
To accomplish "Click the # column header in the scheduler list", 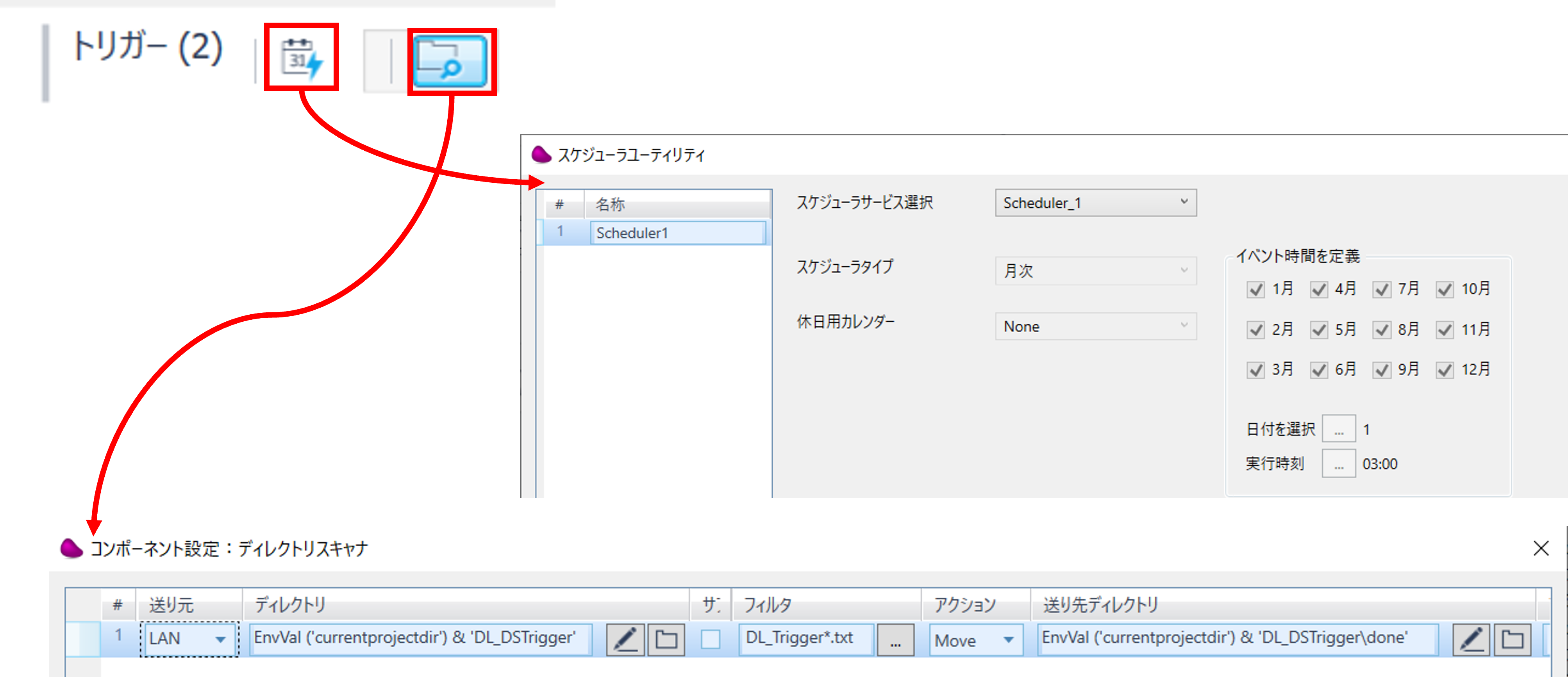I will [560, 204].
